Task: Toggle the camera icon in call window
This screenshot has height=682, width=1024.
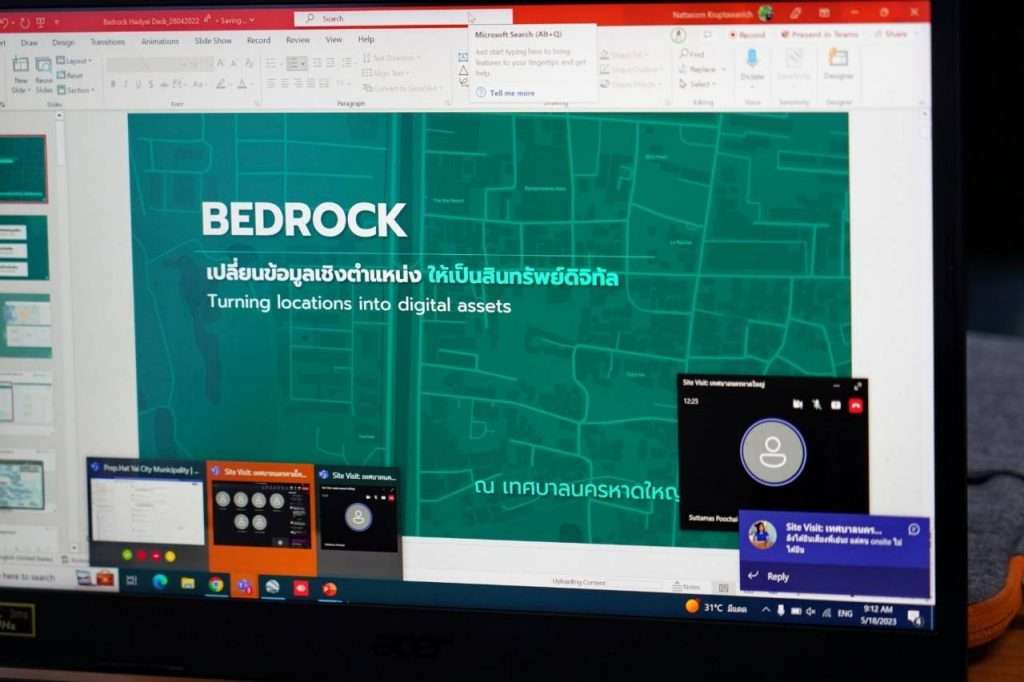Action: [x=797, y=404]
